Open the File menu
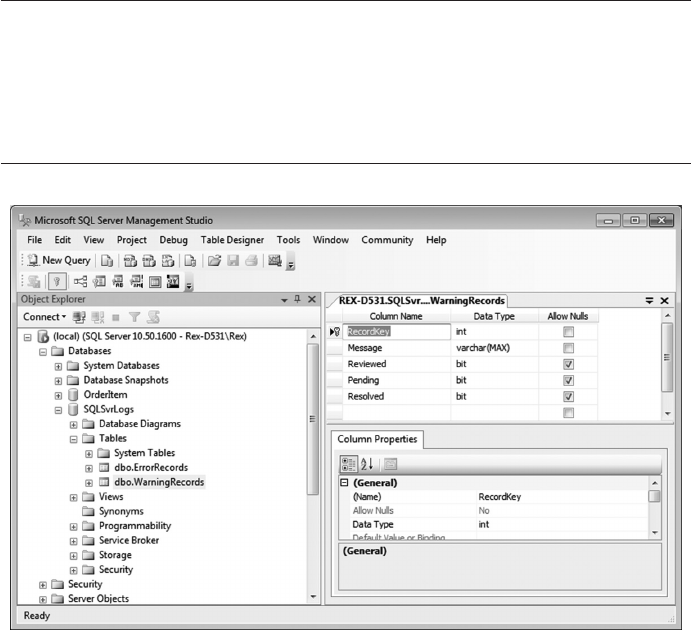Screen dimensions: 691x630 coord(34,240)
